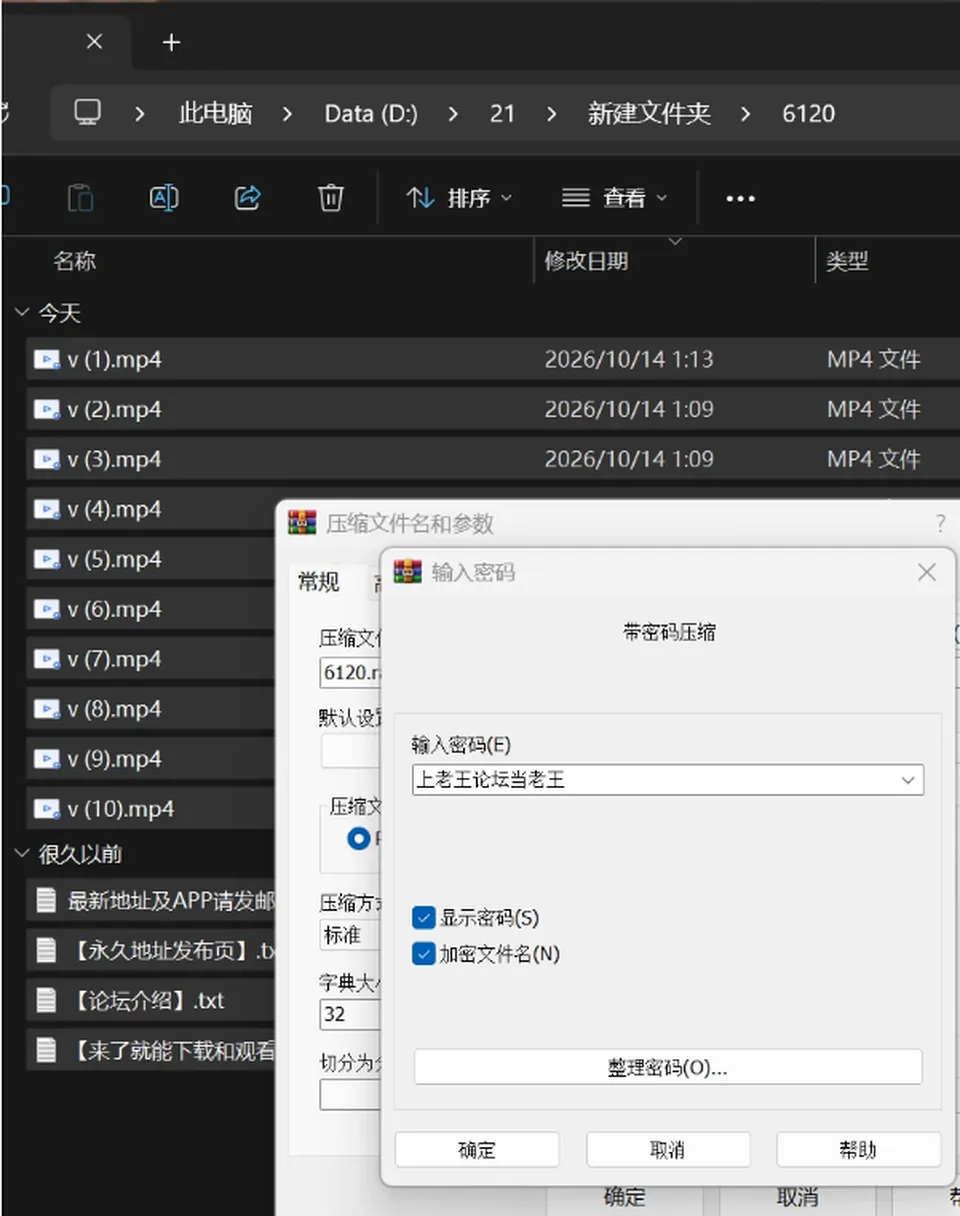Open the password history dropdown arrow
This screenshot has height=1216, width=960.
point(908,780)
